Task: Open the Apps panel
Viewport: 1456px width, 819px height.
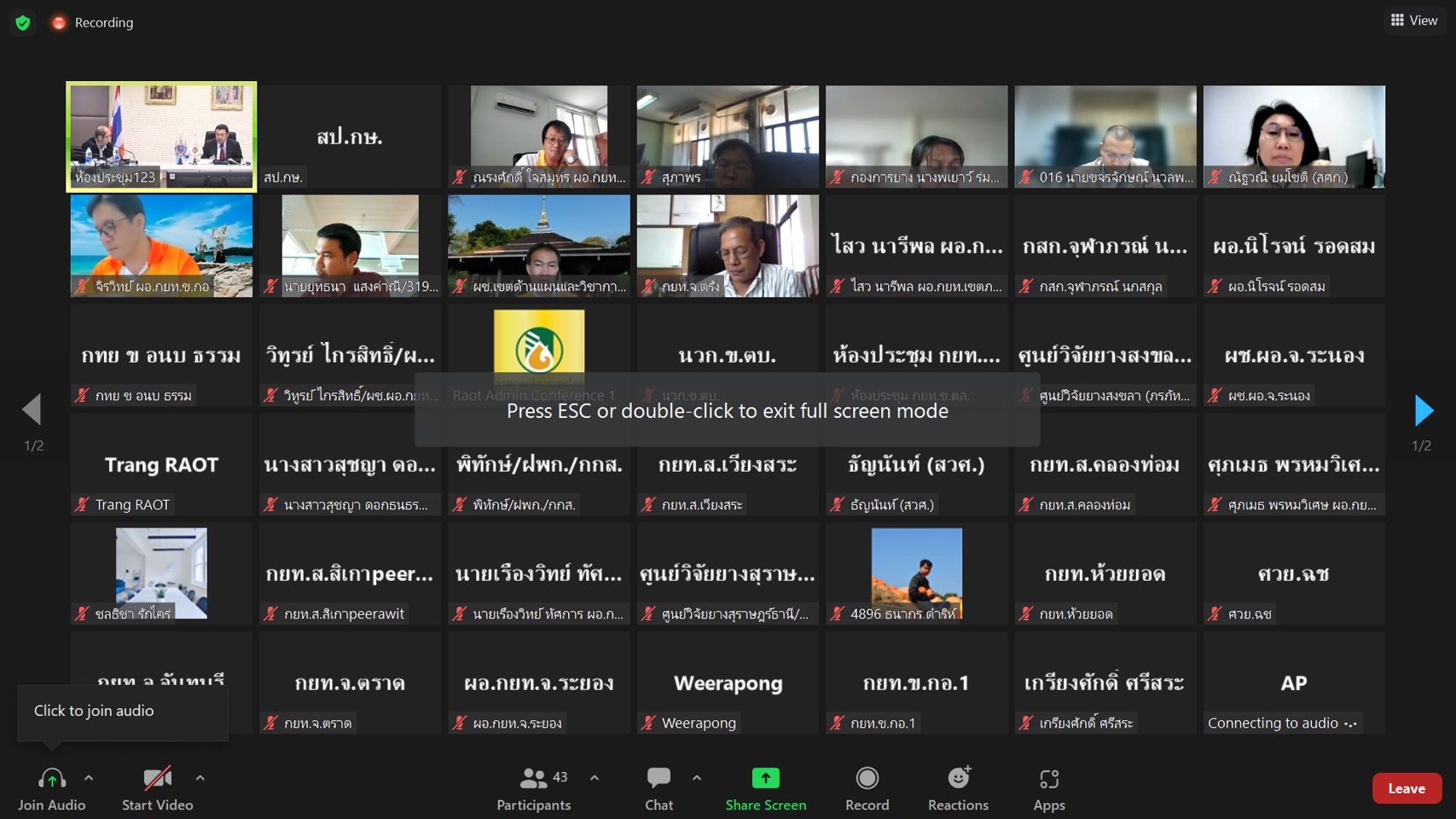Action: [x=1049, y=789]
